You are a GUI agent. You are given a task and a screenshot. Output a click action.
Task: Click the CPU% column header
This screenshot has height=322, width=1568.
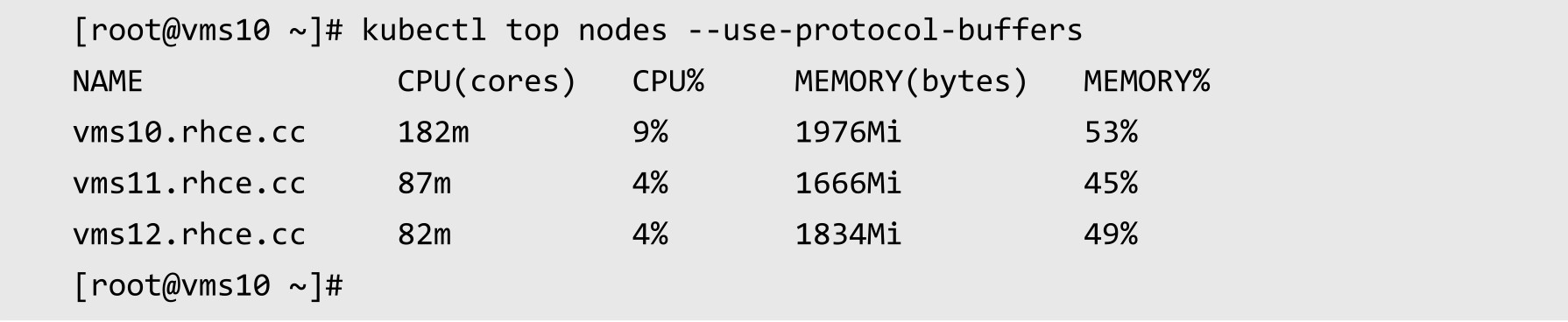pyautogui.click(x=667, y=81)
